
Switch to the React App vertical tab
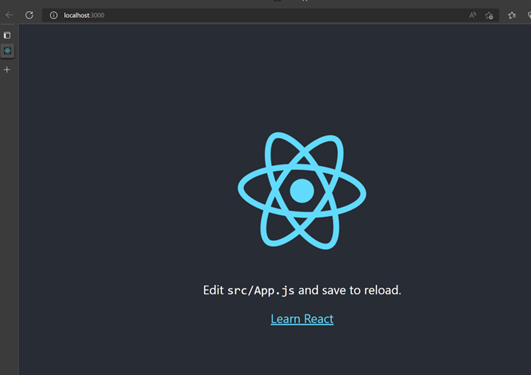(x=7, y=51)
